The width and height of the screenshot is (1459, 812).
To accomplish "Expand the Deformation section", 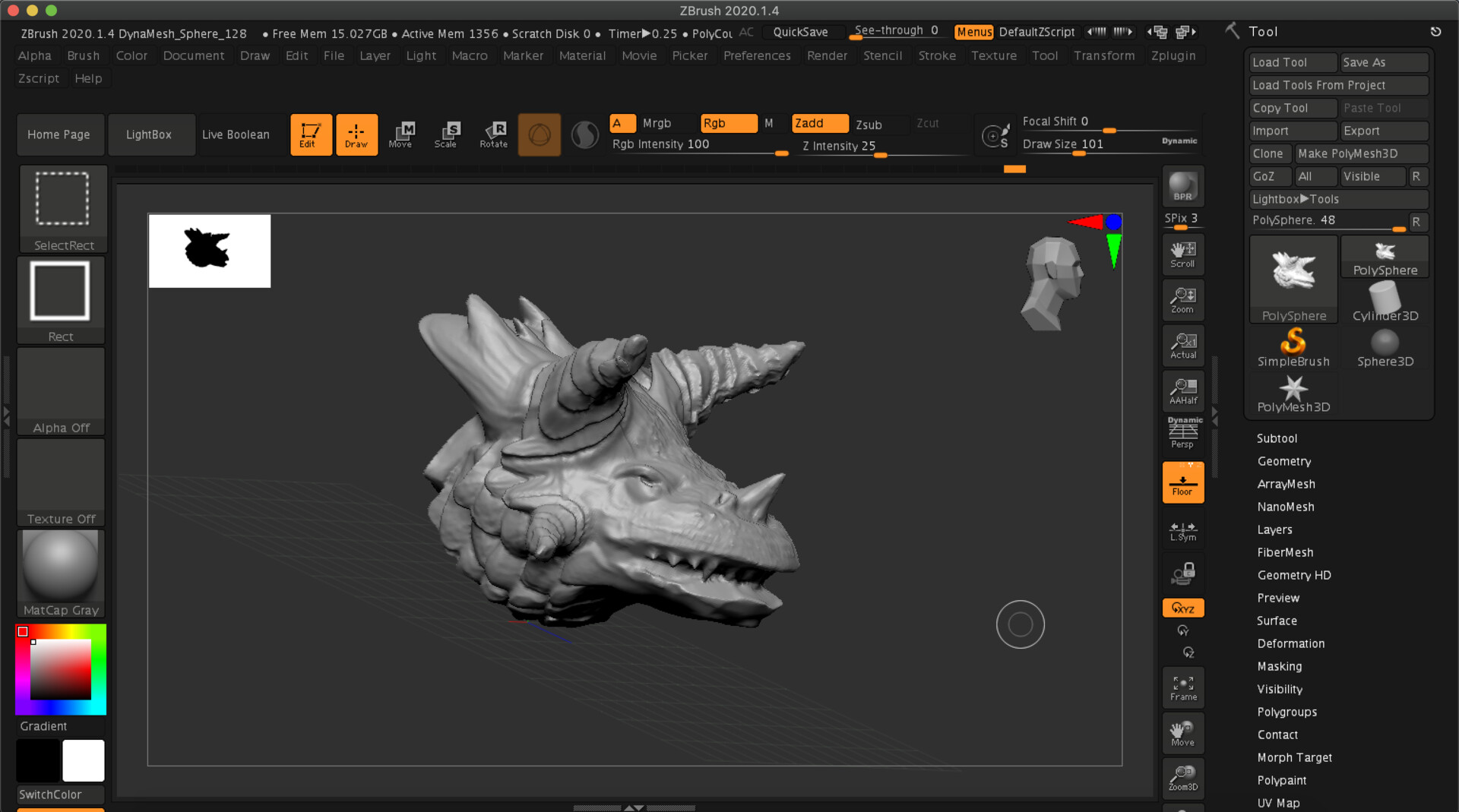I will [1290, 643].
